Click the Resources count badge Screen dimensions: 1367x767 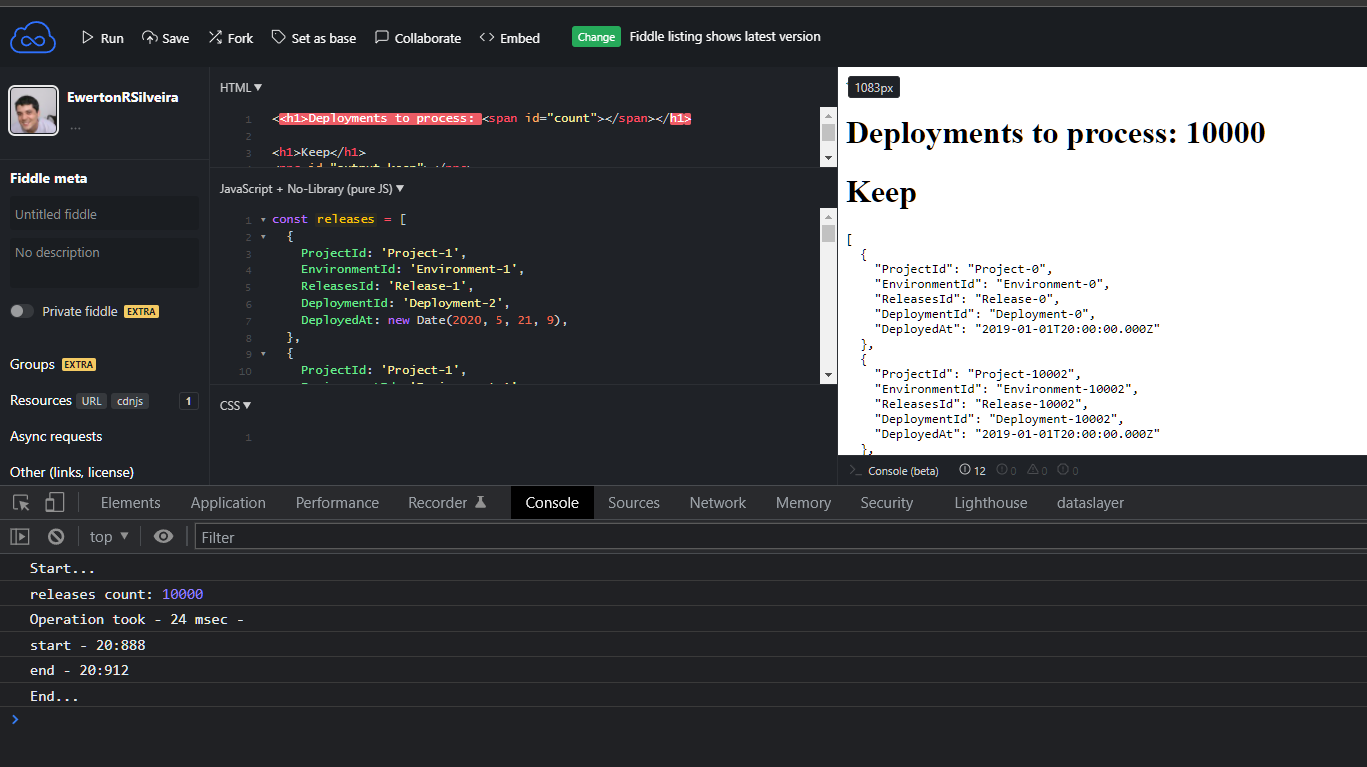click(188, 401)
